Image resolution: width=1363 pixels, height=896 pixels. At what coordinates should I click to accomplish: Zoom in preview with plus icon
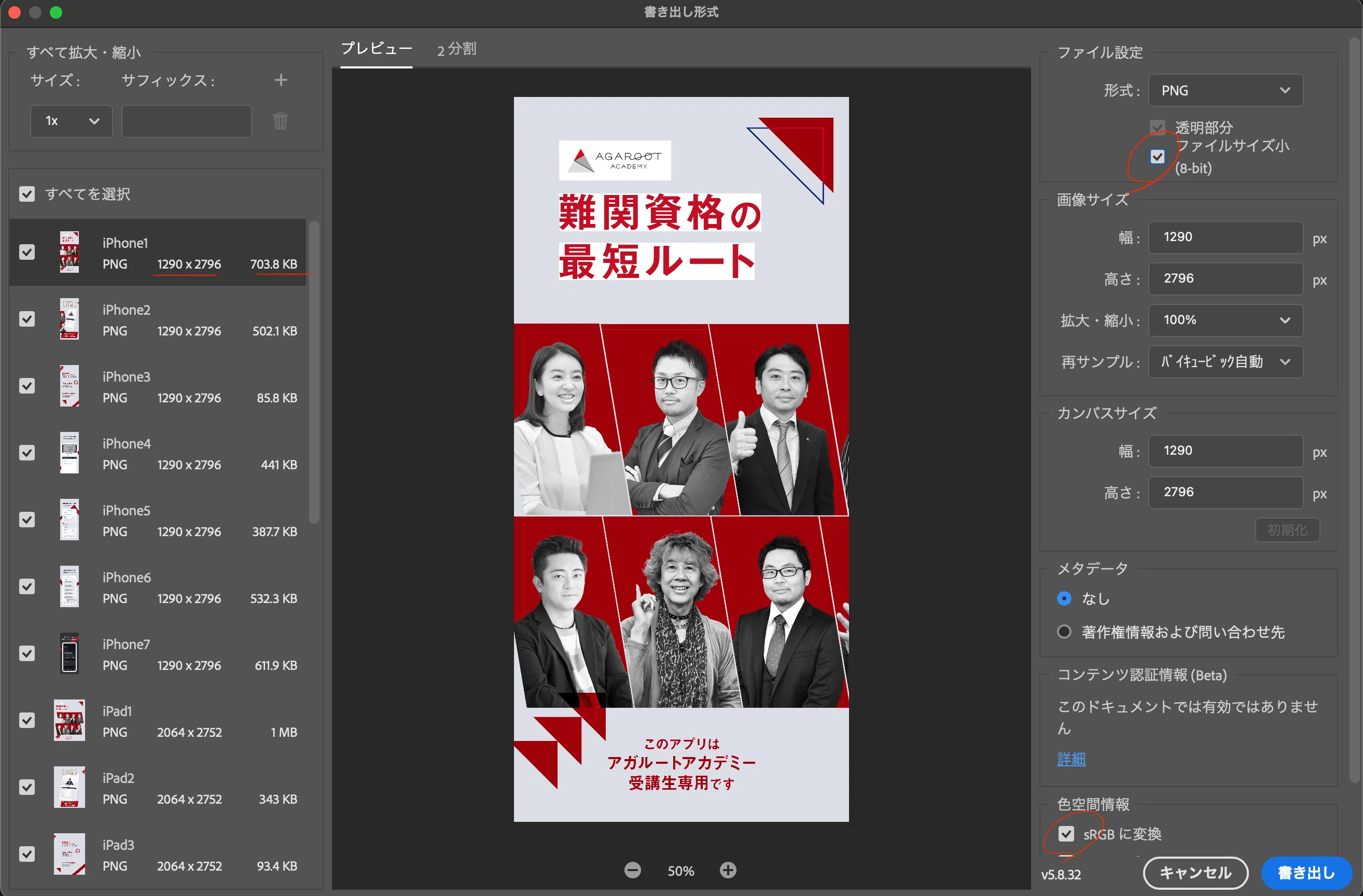click(x=728, y=870)
